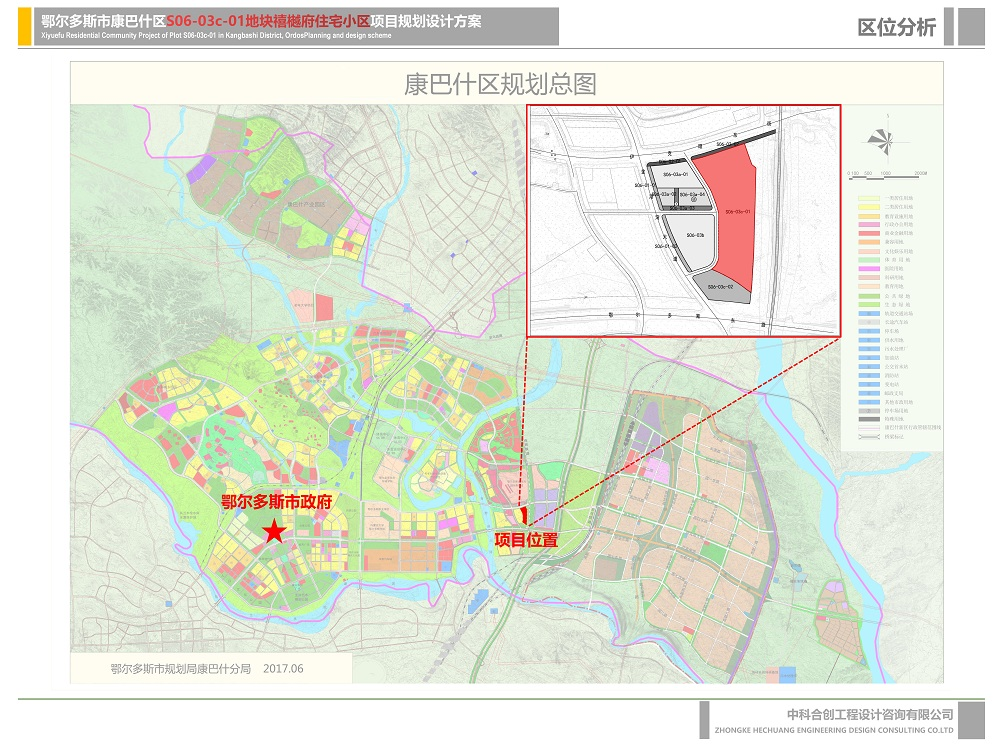Screen dimensions: 1000x750
Task: Select the S06-03b parcel in the inset map
Action: click(693, 241)
